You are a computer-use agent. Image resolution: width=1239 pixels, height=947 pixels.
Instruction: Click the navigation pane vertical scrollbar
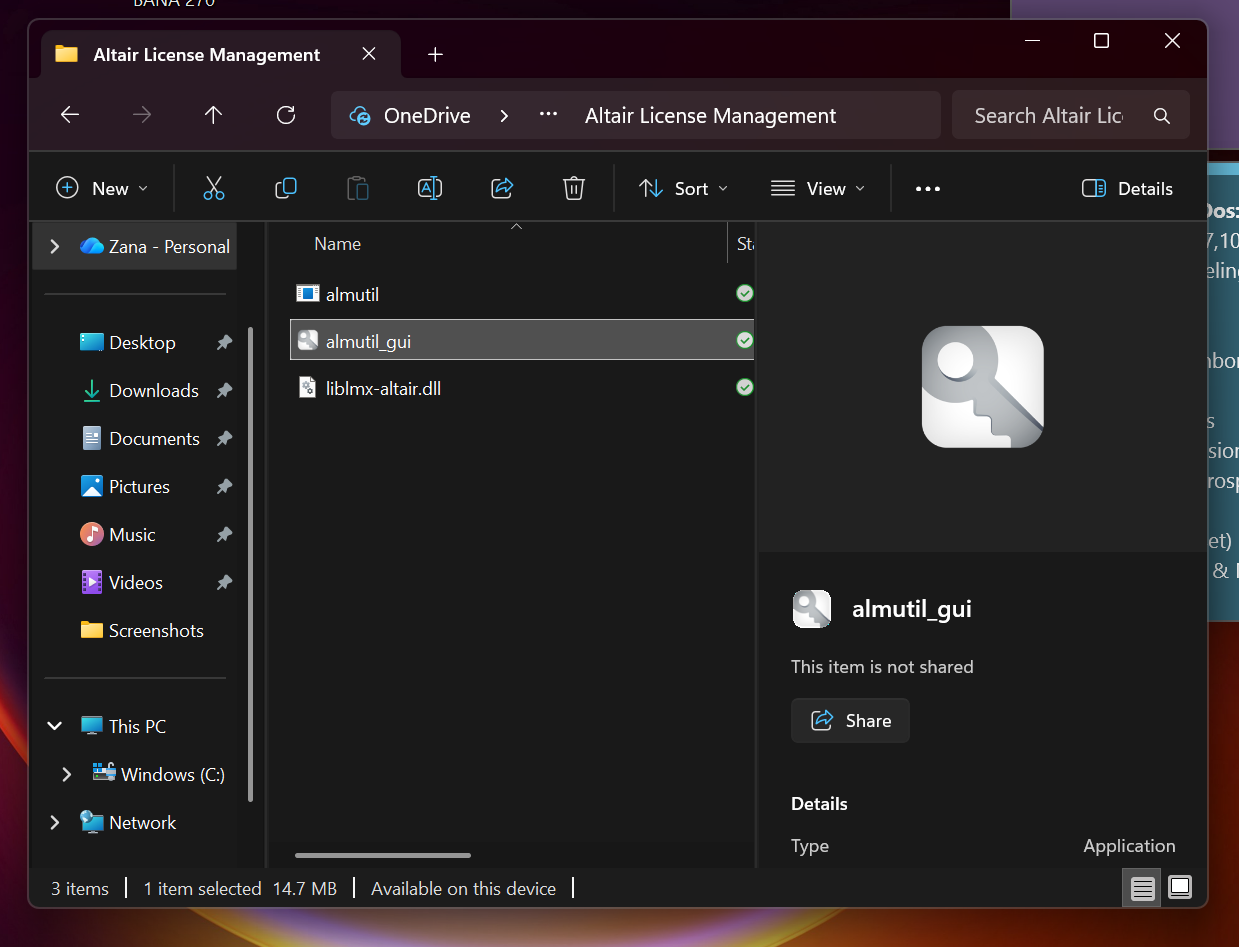click(x=250, y=565)
